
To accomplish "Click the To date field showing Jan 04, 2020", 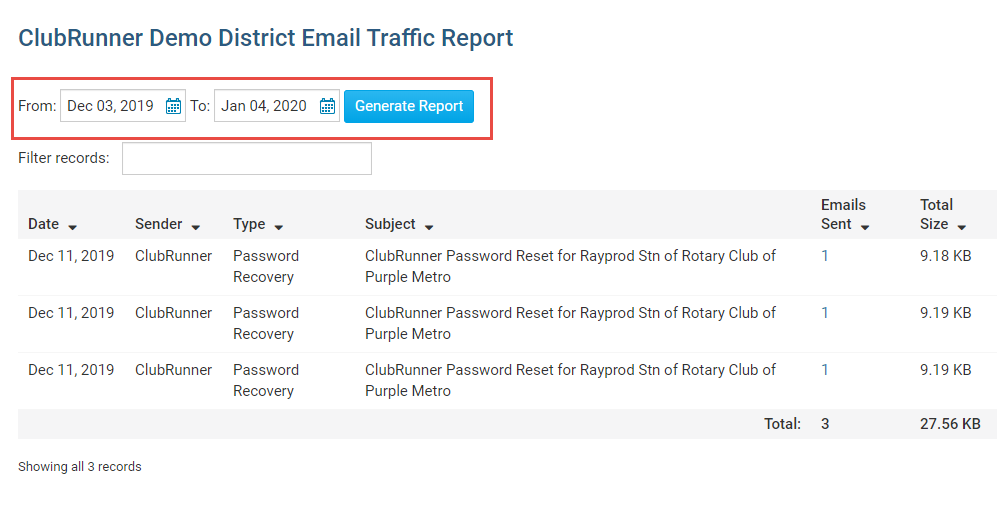I will tap(264, 106).
